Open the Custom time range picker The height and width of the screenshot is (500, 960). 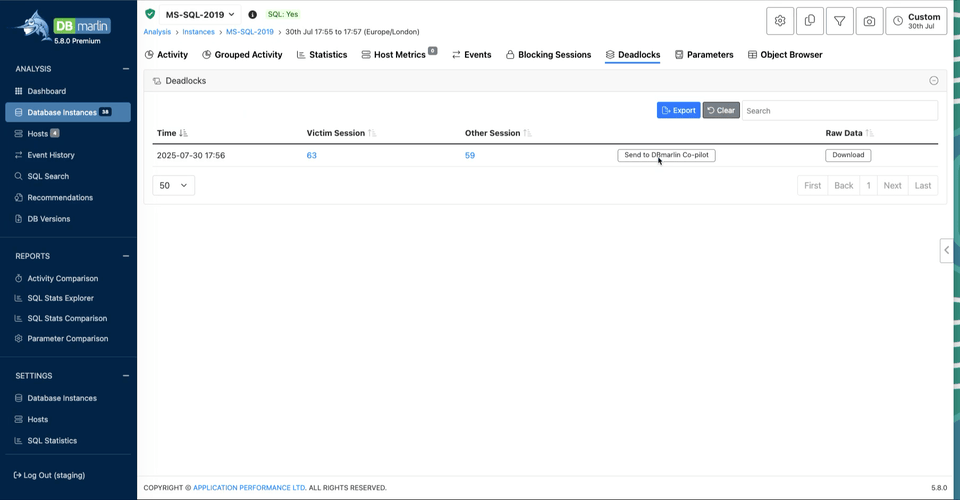(916, 21)
